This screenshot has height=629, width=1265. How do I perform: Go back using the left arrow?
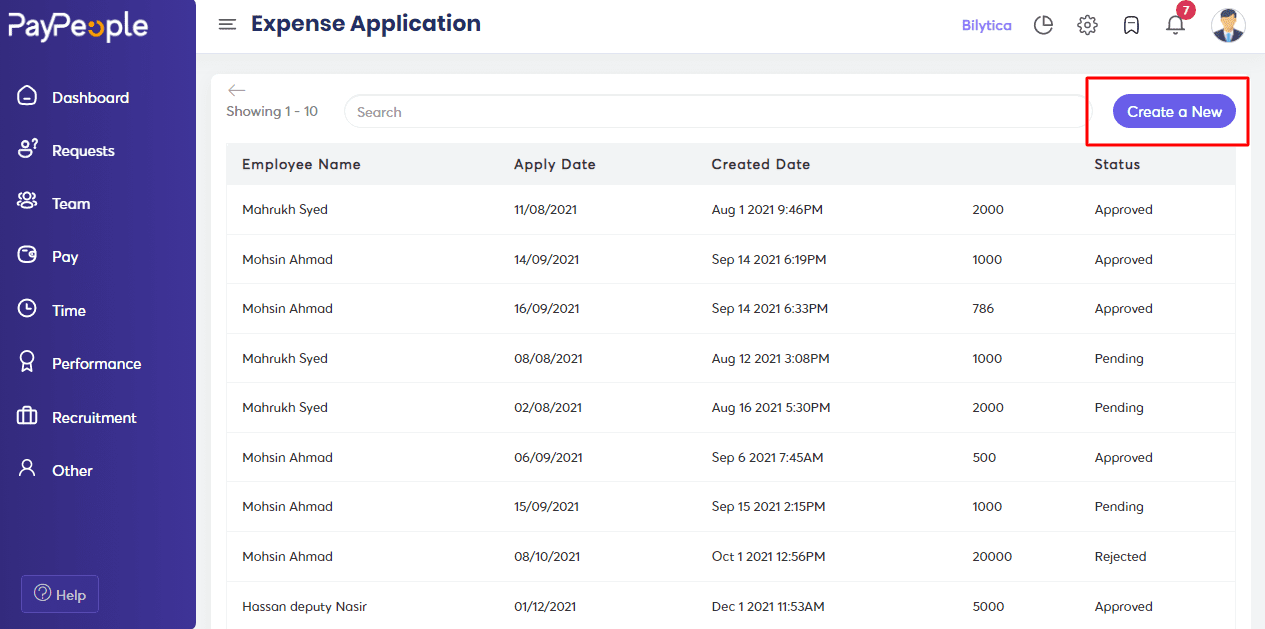pyautogui.click(x=237, y=90)
